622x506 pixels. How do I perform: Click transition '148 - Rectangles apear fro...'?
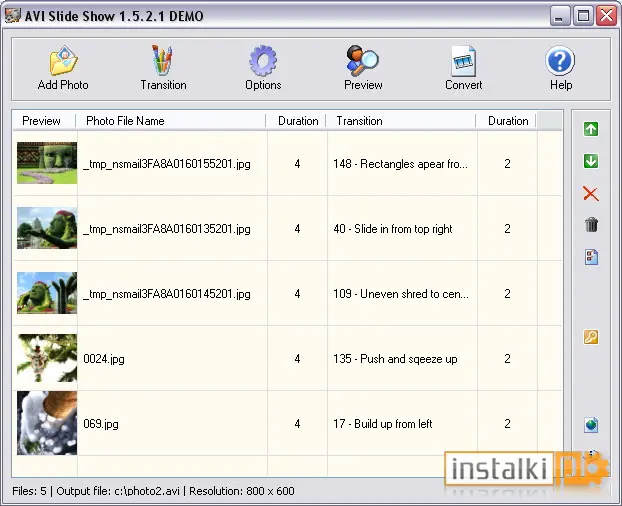pos(400,164)
